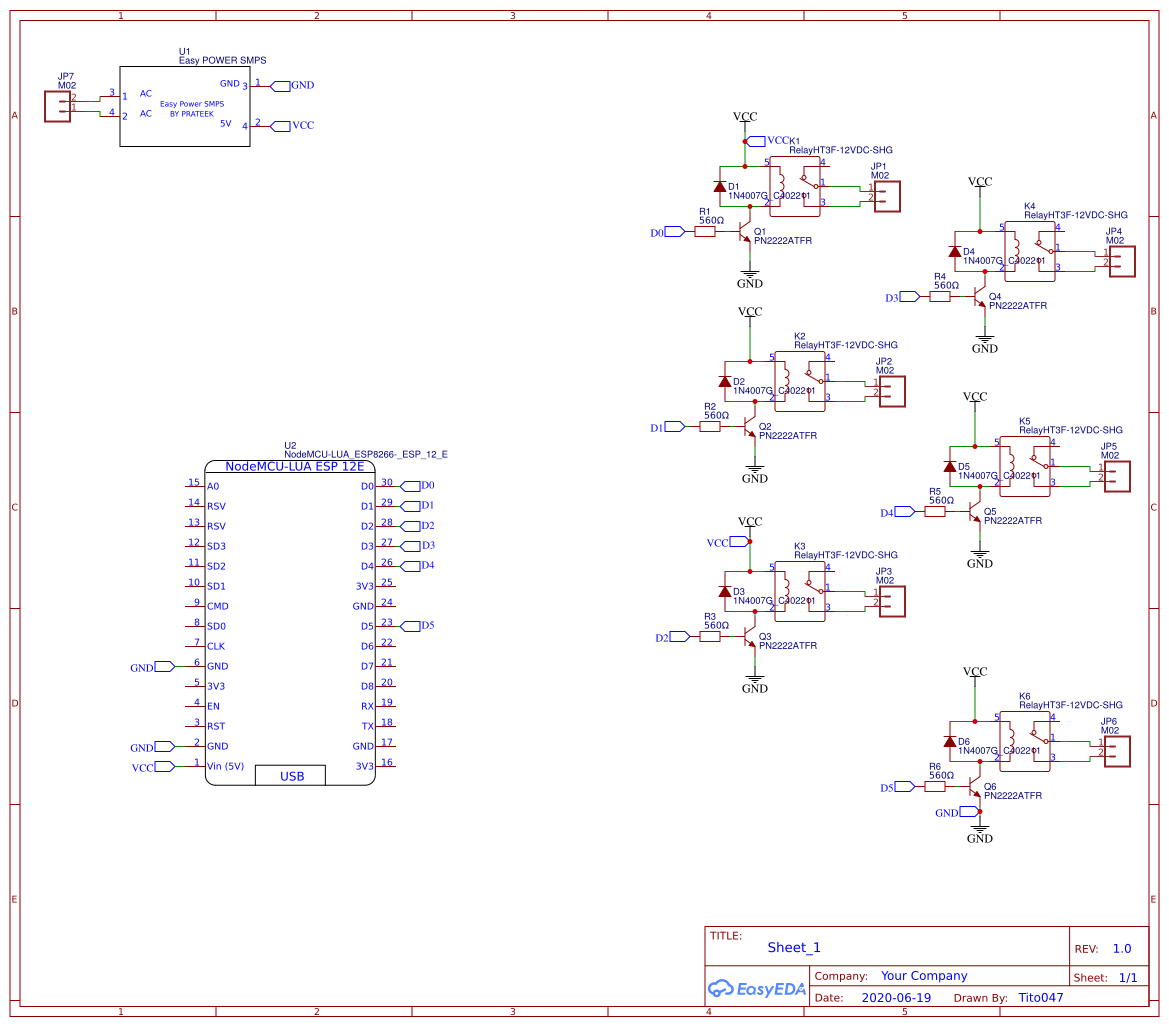The height and width of the screenshot is (1027, 1169).
Task: Select the Vin (5V) pin on U2
Action: click(227, 765)
